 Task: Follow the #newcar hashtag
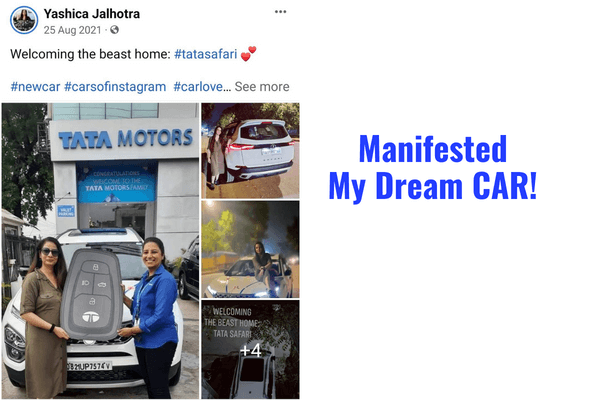tap(35, 87)
